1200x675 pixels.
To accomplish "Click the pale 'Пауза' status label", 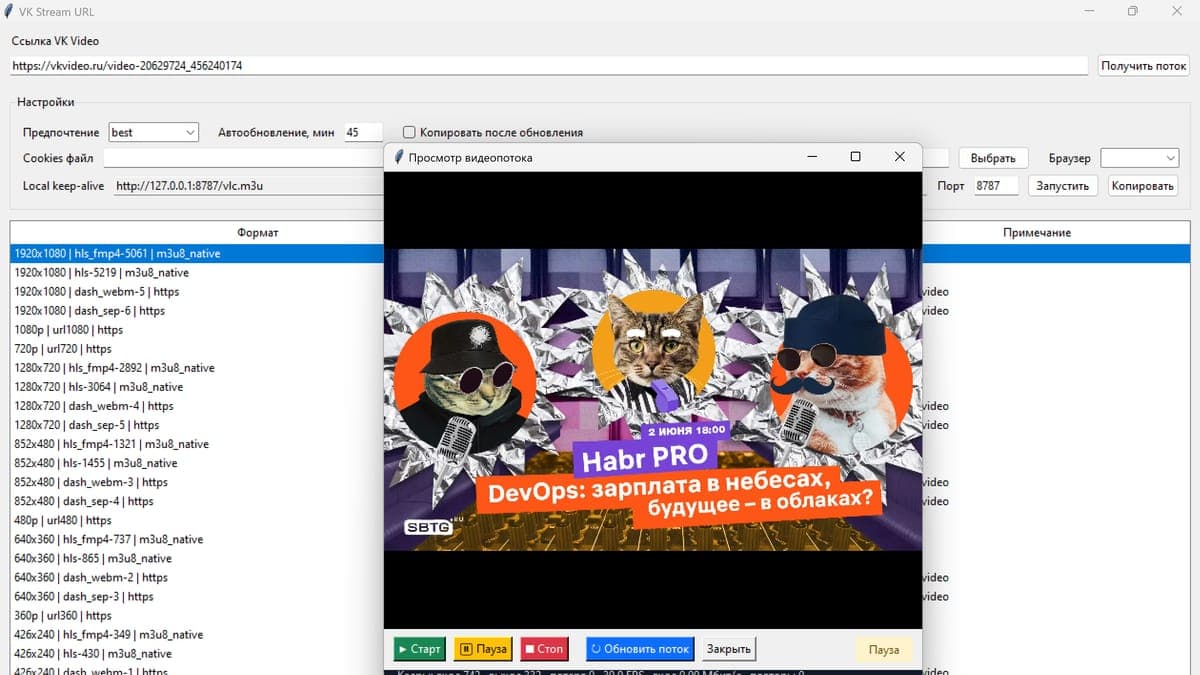I will click(884, 649).
